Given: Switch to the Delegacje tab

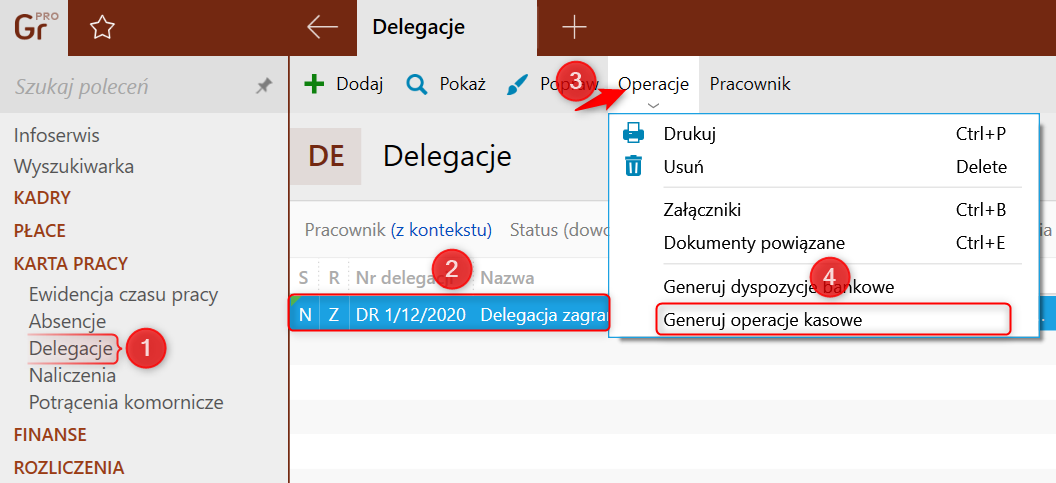Looking at the screenshot, I should (418, 27).
